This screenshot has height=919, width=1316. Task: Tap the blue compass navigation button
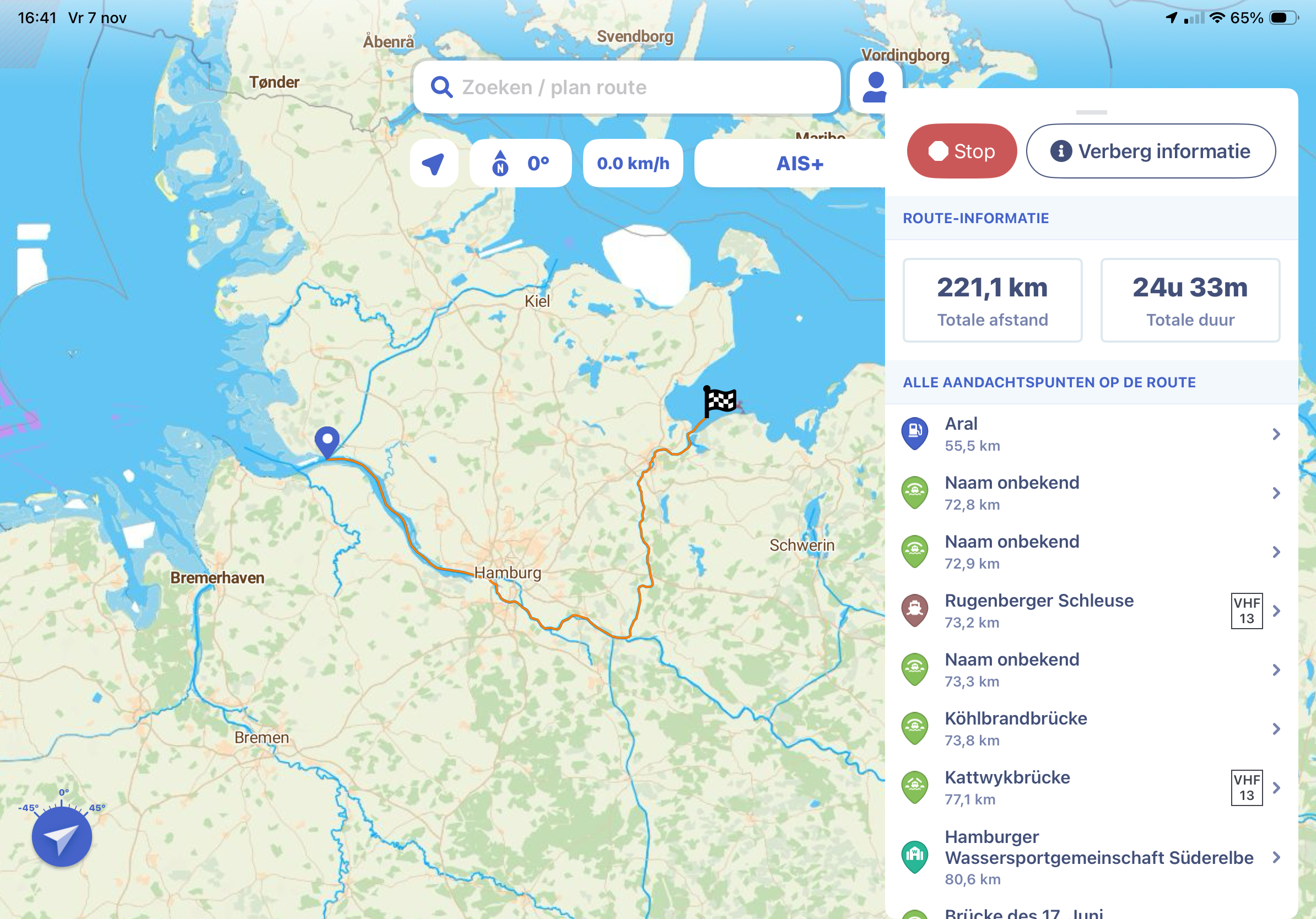pyautogui.click(x=62, y=837)
